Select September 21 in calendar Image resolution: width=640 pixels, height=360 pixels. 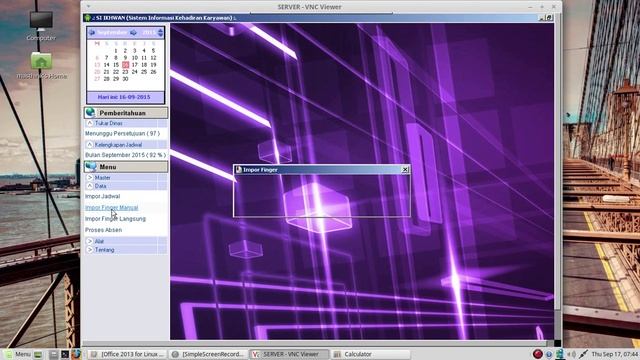click(x=107, y=72)
